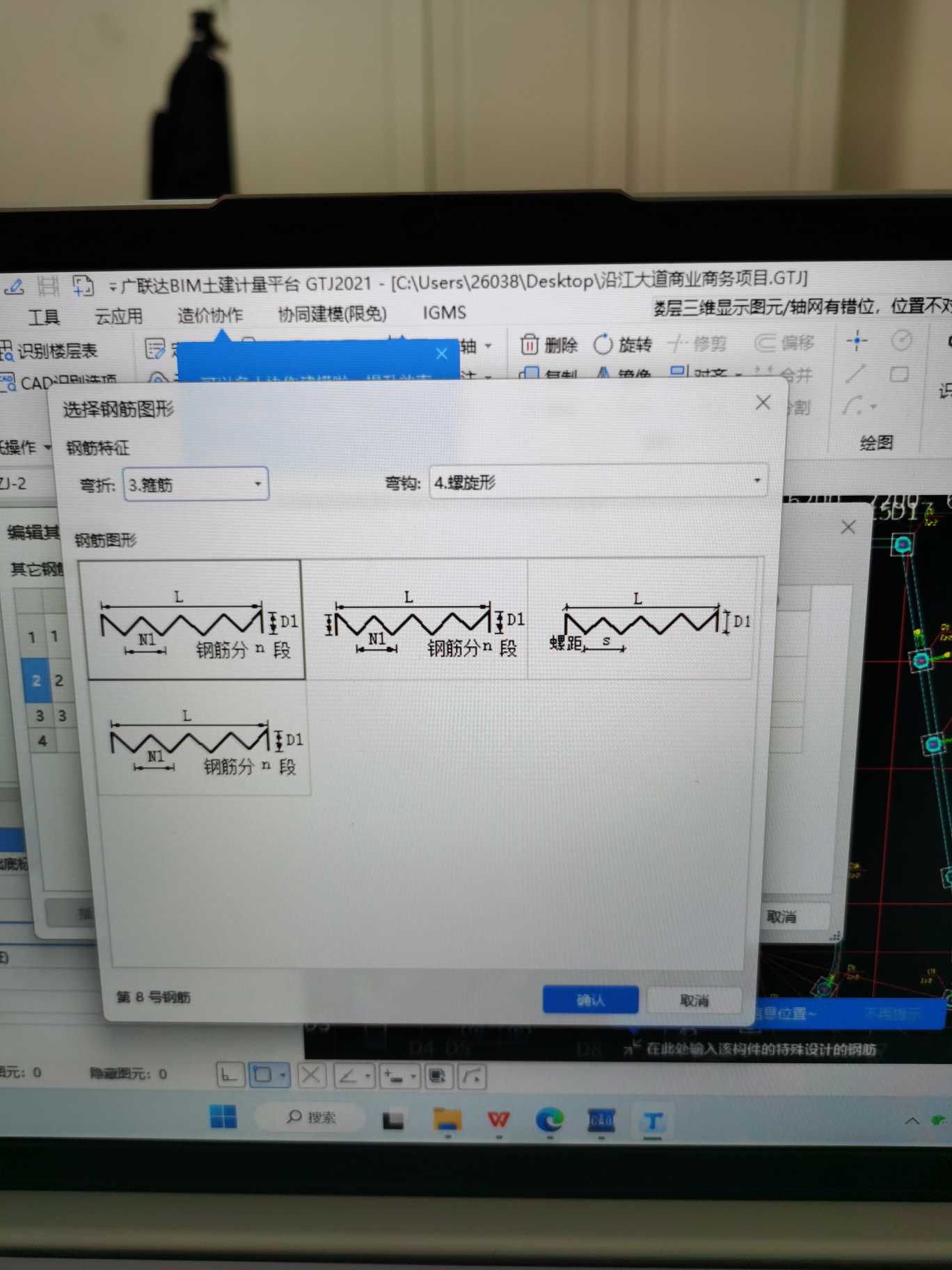The height and width of the screenshot is (1270, 952).
Task: Expand the plus-minus offset dropdown arrow
Action: [413, 1077]
